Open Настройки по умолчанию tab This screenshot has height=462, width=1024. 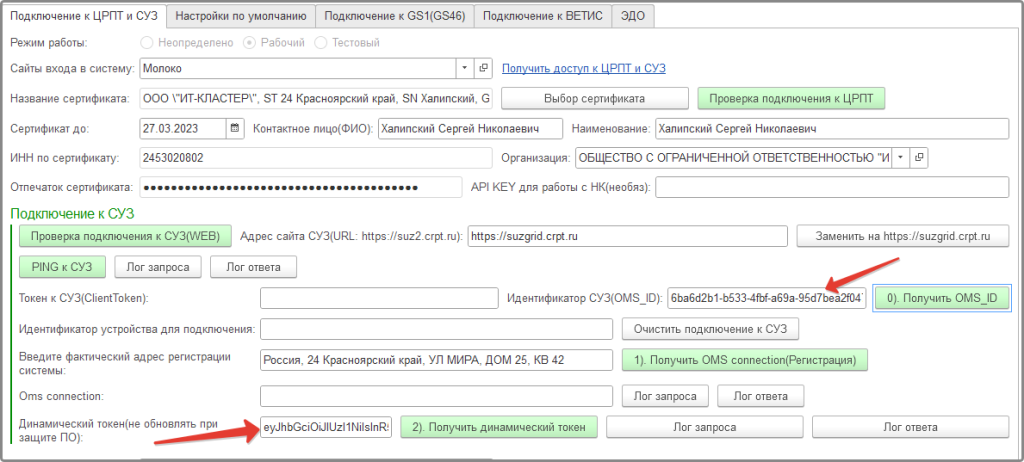pyautogui.click(x=241, y=16)
